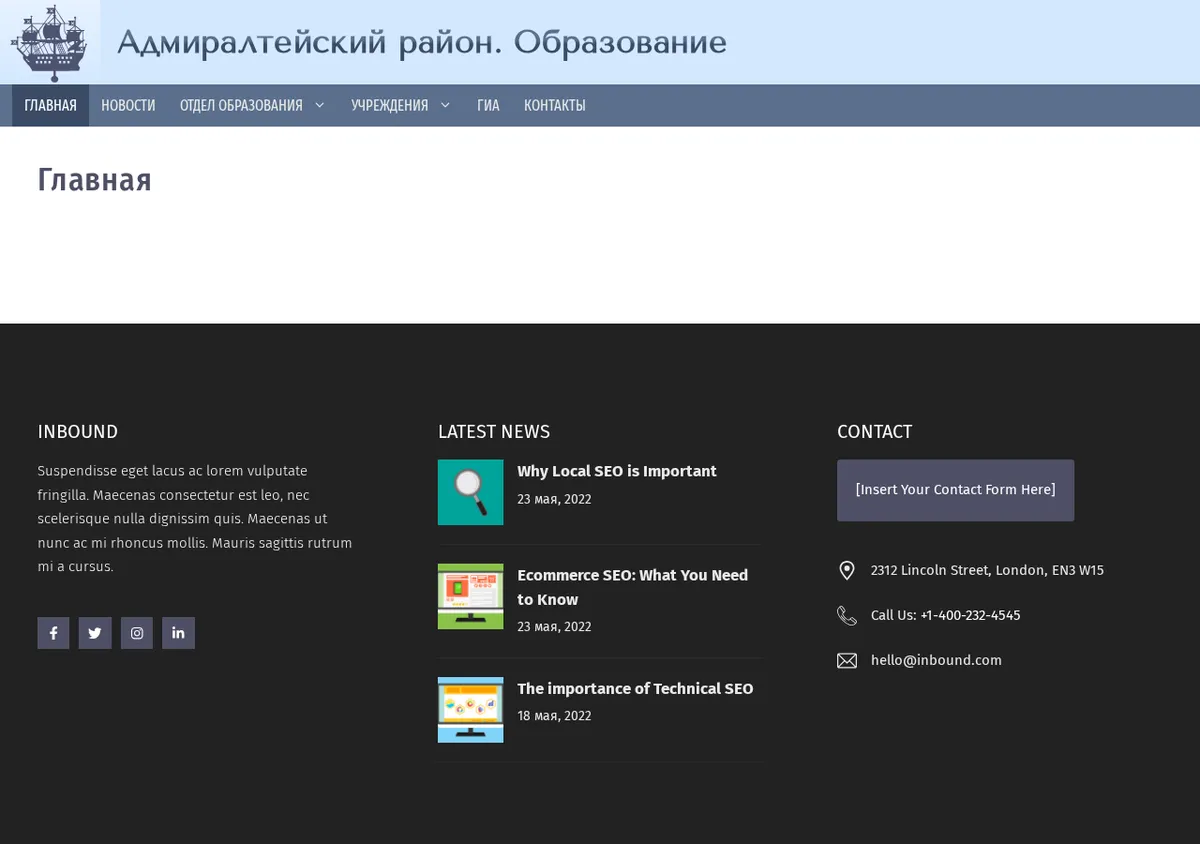Open the Facebook social icon
The image size is (1200, 844).
click(53, 633)
